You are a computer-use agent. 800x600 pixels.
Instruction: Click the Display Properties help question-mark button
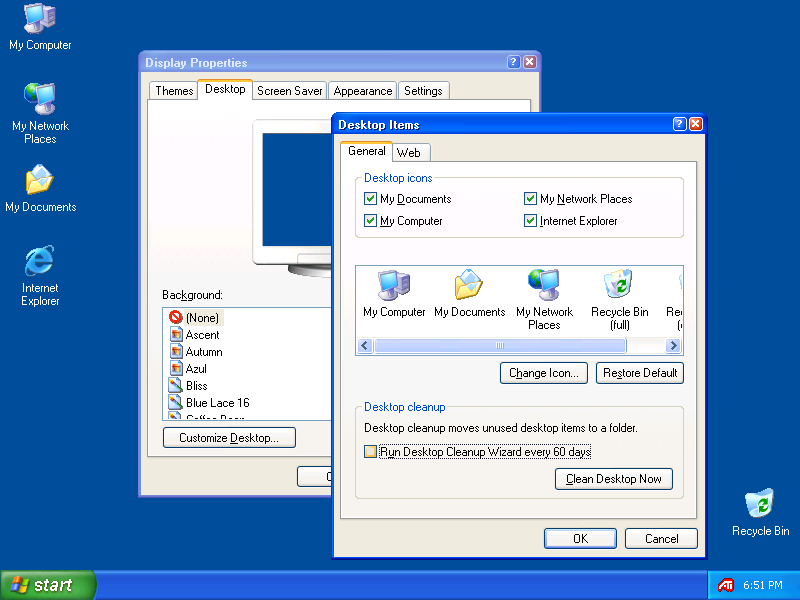(514, 62)
